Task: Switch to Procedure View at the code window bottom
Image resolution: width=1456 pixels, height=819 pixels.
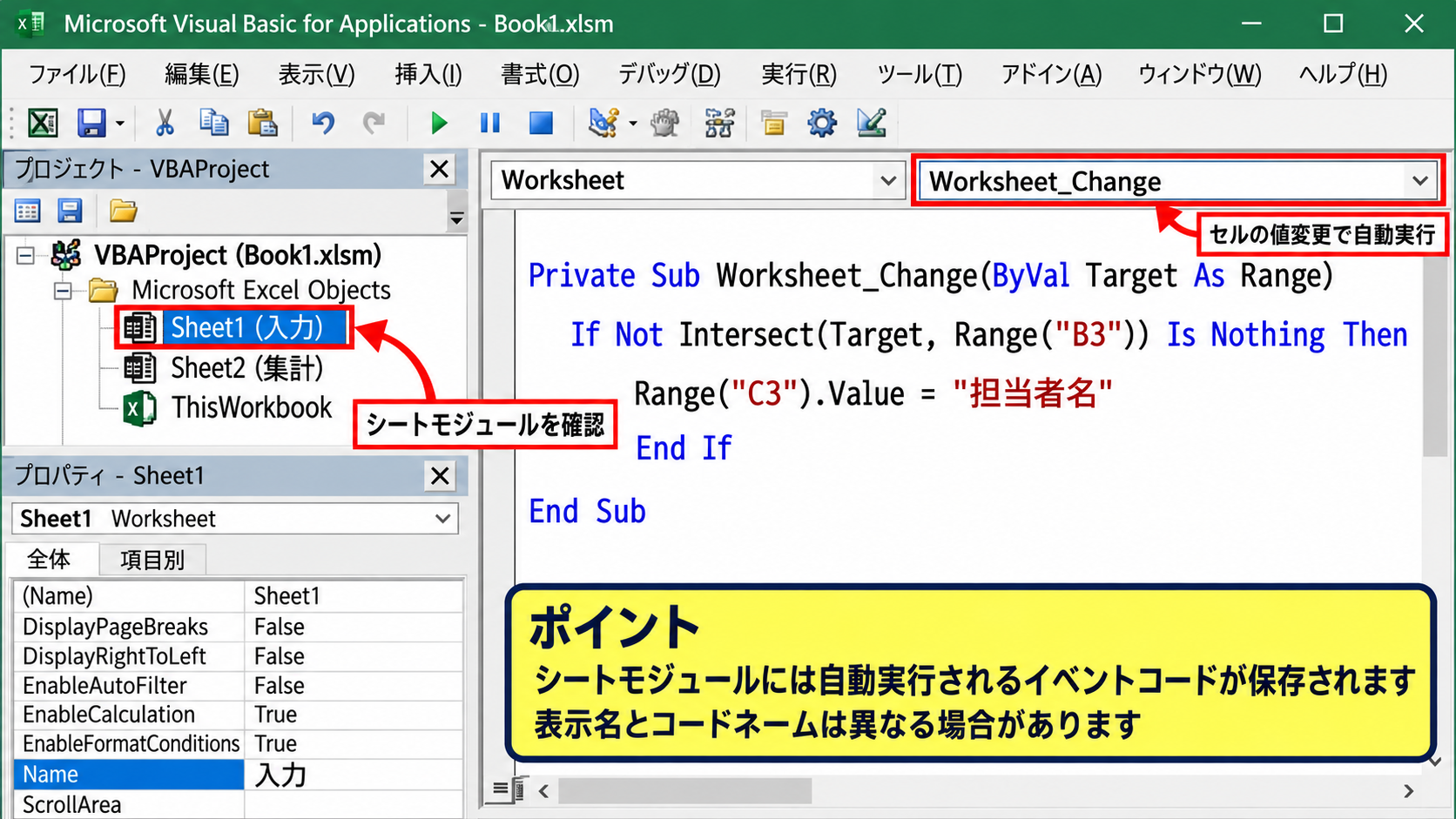Action: pyautogui.click(x=500, y=789)
